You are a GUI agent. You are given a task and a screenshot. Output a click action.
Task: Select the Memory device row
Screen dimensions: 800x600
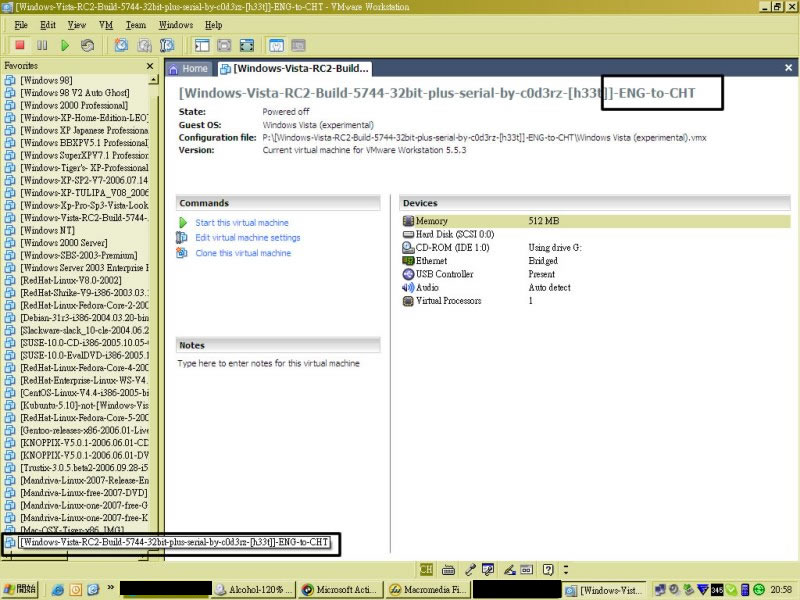(595, 221)
